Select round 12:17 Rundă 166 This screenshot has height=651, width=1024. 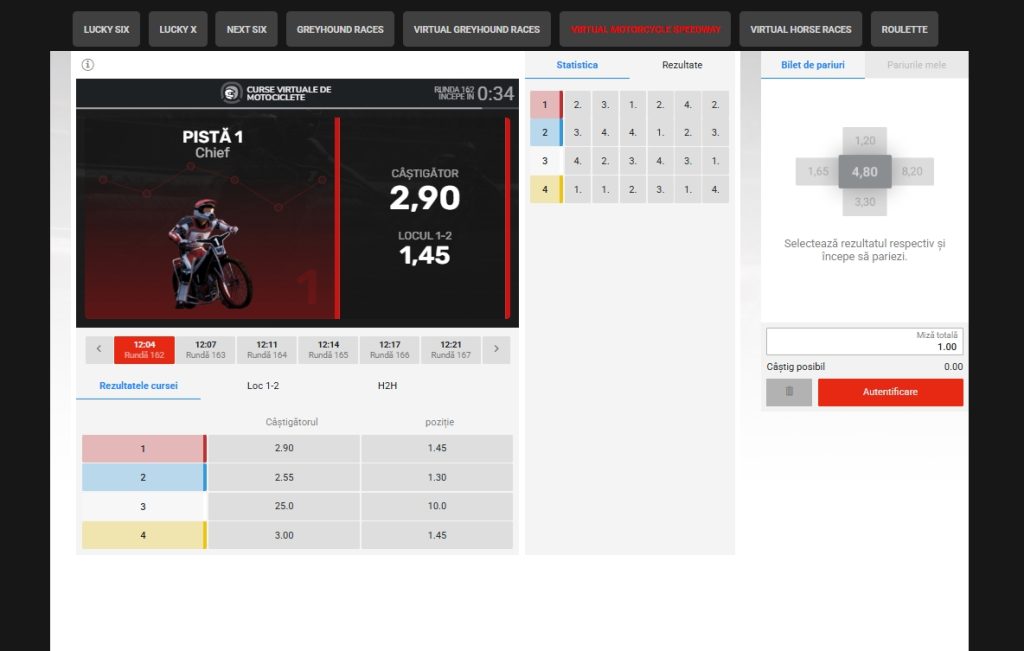[x=390, y=350]
